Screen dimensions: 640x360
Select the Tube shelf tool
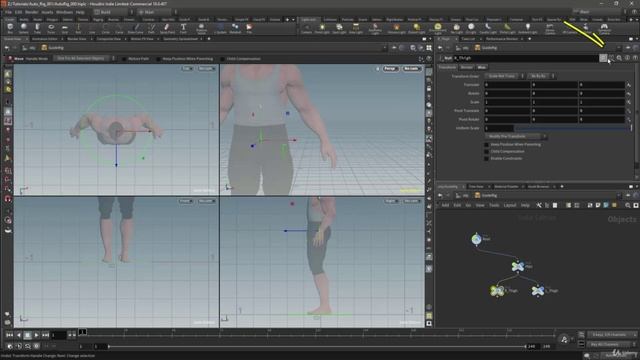(37, 28)
